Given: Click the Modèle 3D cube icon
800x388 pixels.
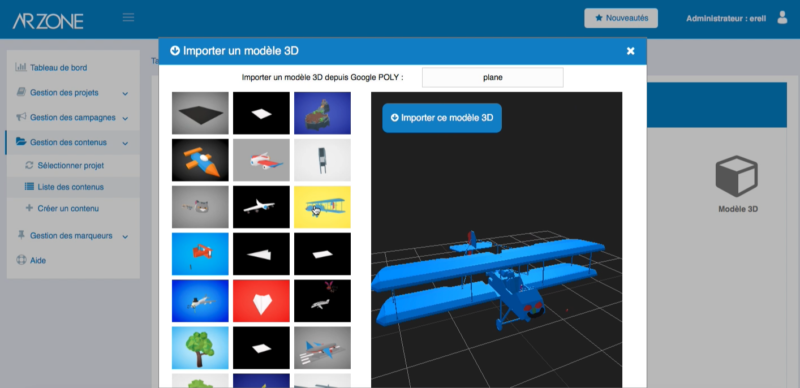Looking at the screenshot, I should pos(736,176).
